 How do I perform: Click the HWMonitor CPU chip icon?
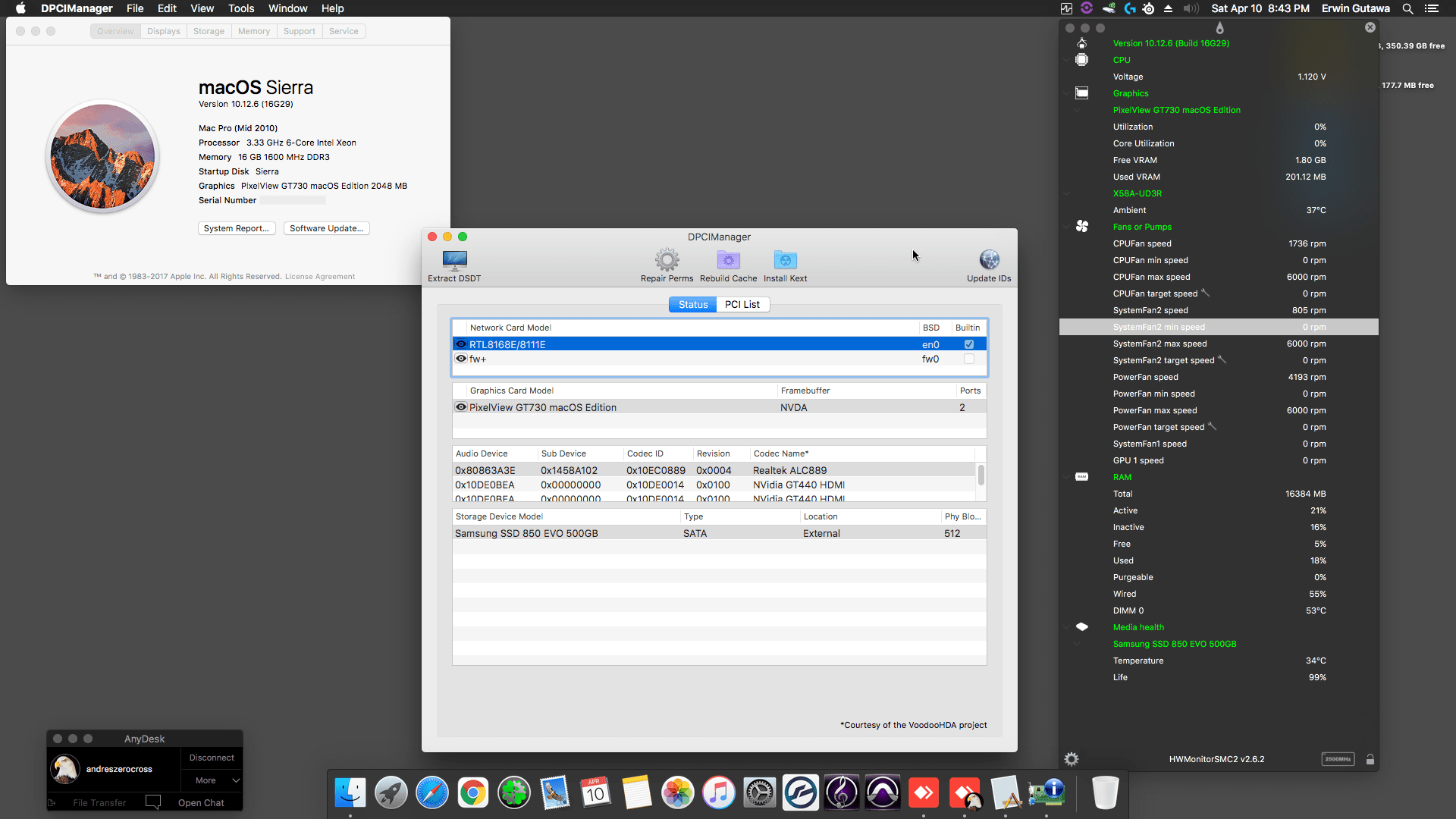point(1082,60)
